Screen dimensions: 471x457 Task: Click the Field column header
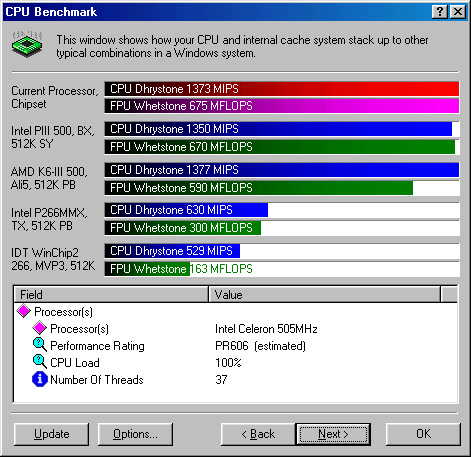(x=111, y=294)
